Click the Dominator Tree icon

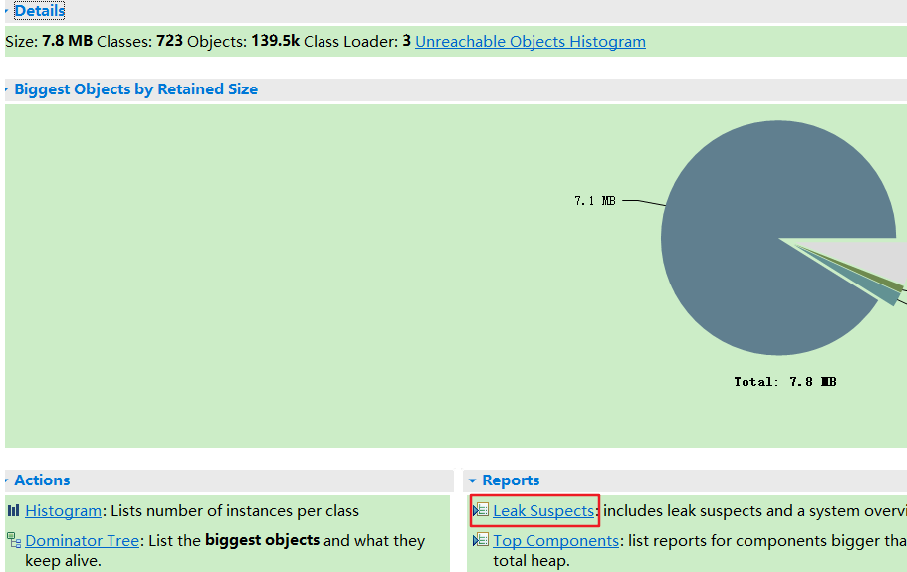[x=14, y=540]
